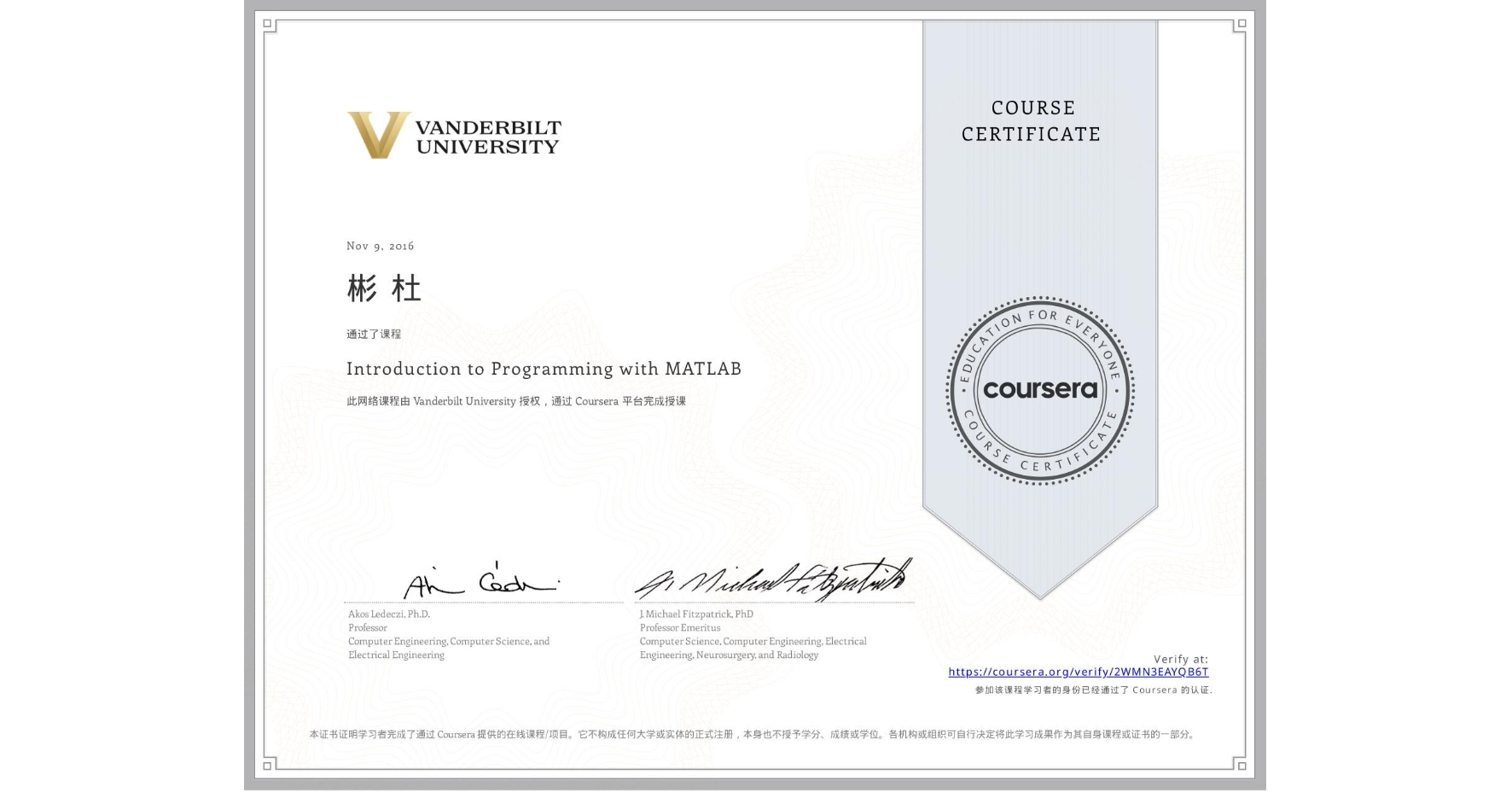
Task: Click J. Michael Fitzpatrick's signature
Action: point(773,580)
